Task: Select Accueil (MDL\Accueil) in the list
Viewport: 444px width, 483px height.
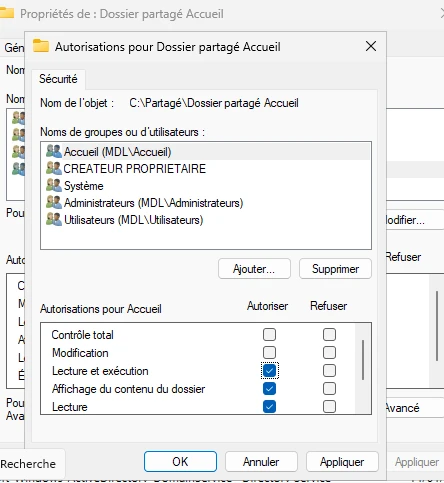Action: (206, 152)
